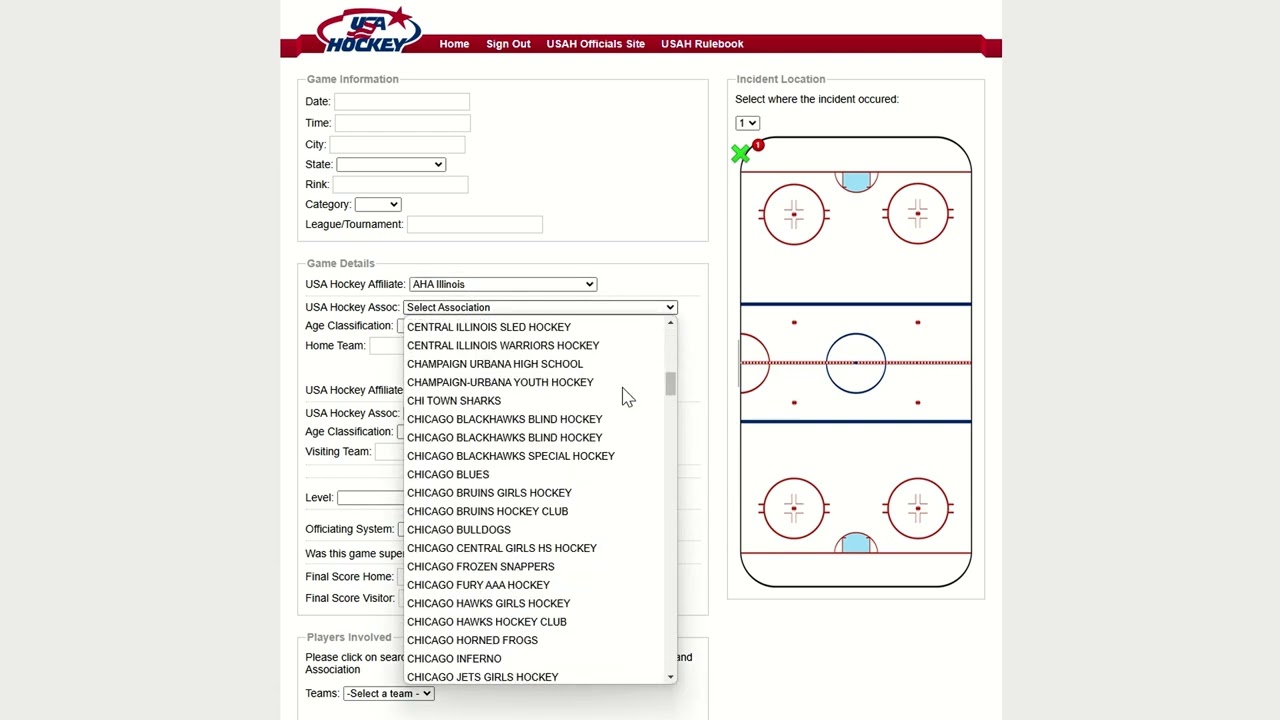The width and height of the screenshot is (1280, 720).
Task: Click the League/Tournament input field
Action: click(x=475, y=224)
